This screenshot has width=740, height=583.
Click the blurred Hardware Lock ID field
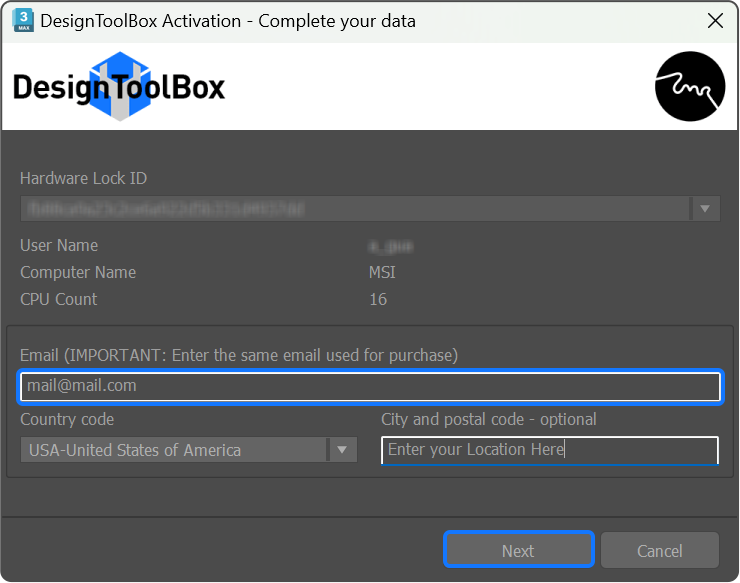coord(370,209)
